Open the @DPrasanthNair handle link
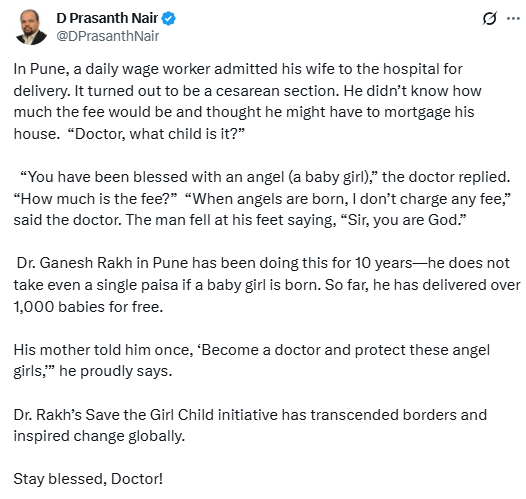Screen dimensions: 526x499 point(108,36)
